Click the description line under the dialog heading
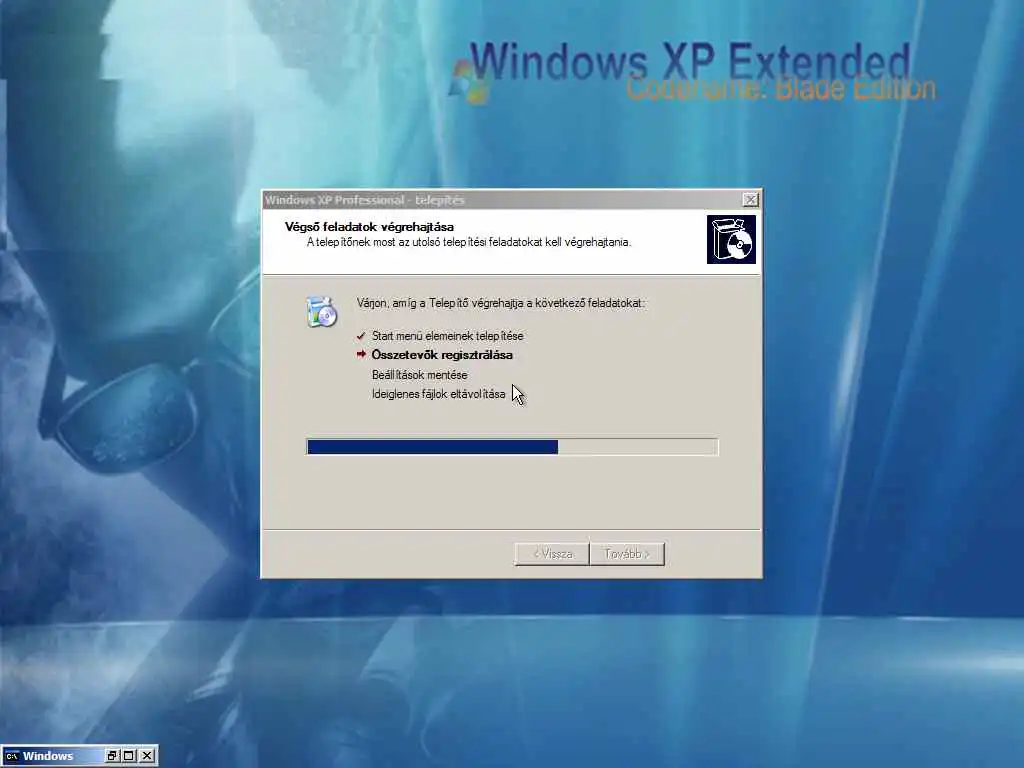The height and width of the screenshot is (768, 1024). click(469, 242)
